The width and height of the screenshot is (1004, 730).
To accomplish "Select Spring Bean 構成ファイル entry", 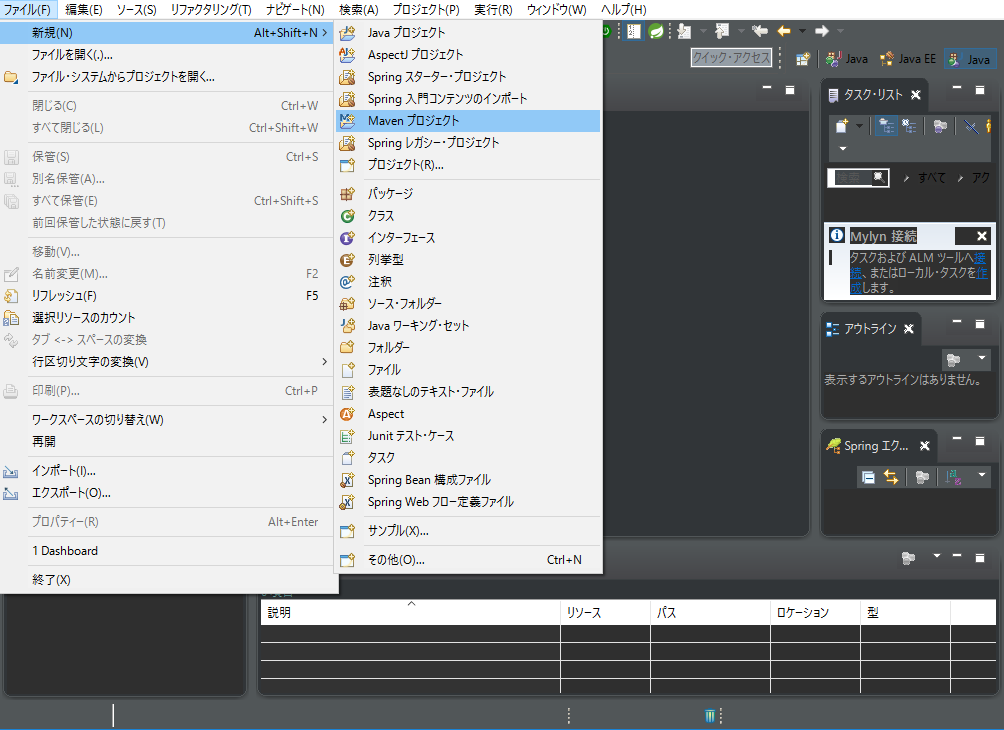I will click(x=468, y=480).
